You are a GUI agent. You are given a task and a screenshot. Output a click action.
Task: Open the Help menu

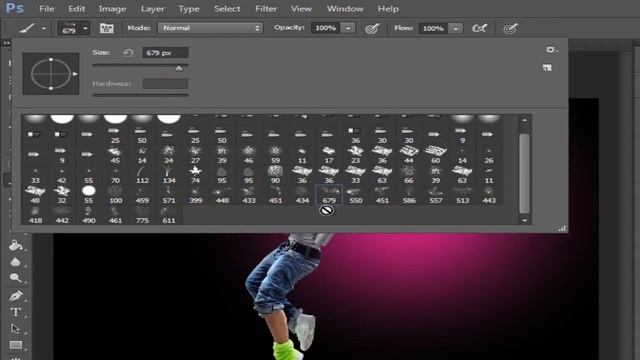[x=388, y=9]
